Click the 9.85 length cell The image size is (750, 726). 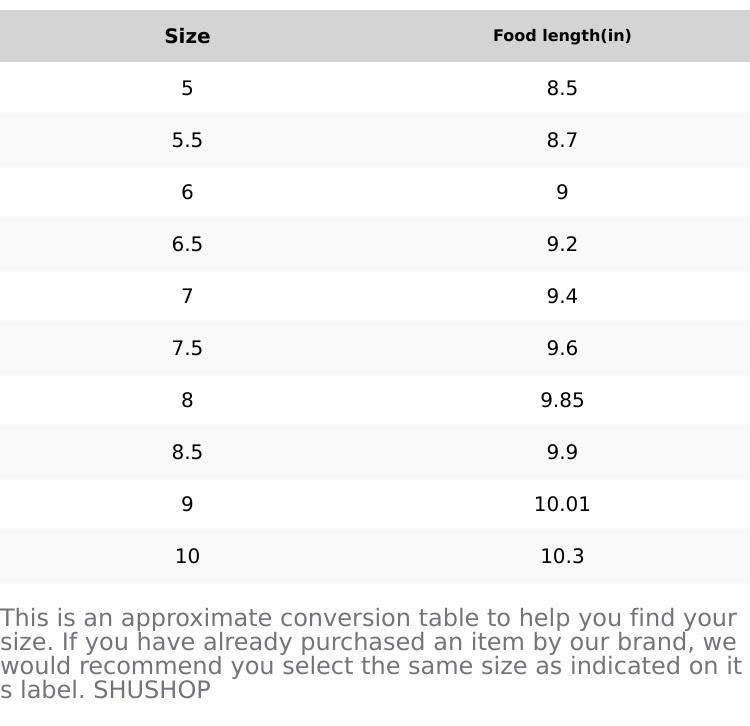(562, 400)
